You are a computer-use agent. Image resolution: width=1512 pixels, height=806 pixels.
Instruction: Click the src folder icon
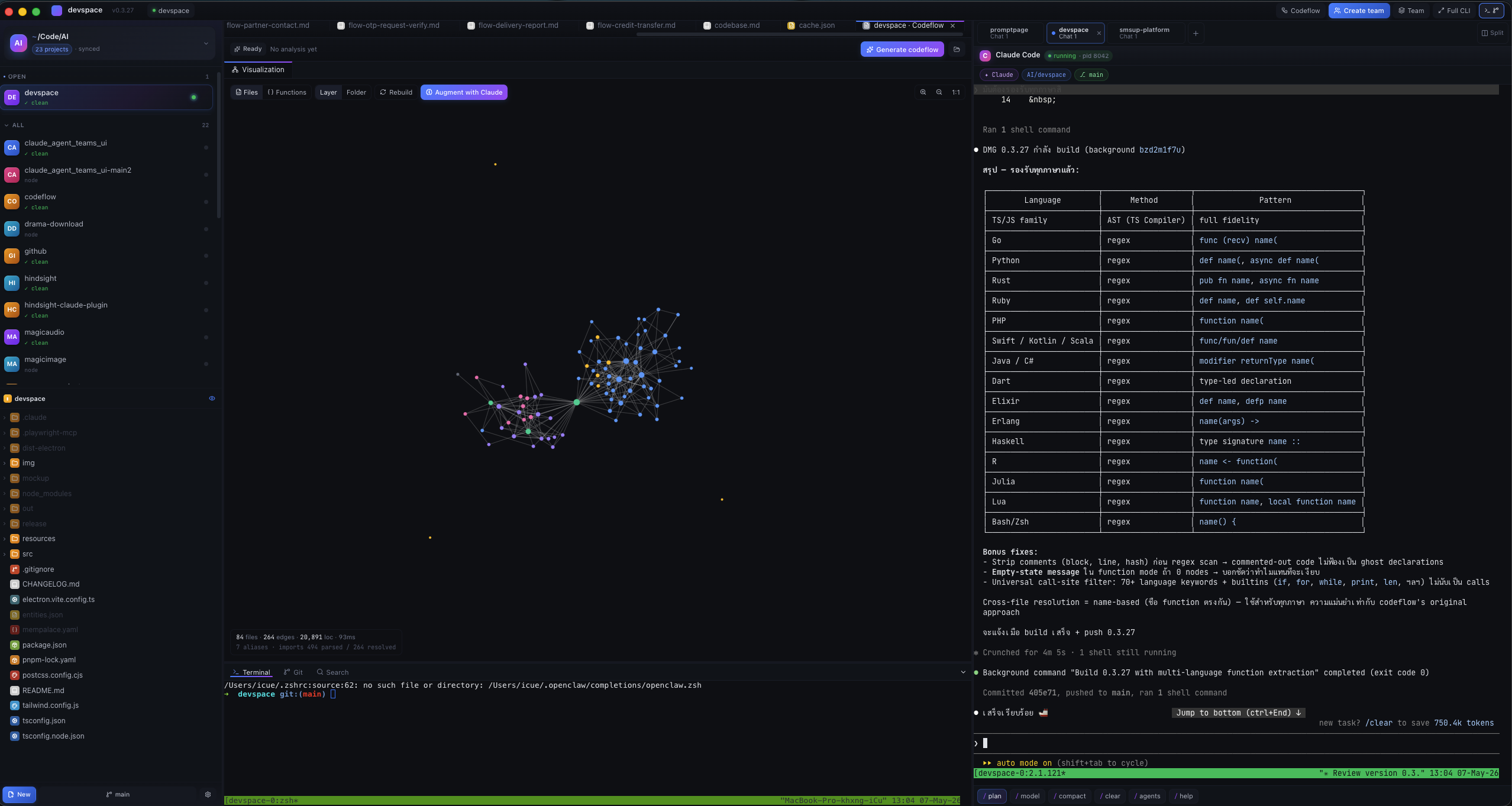click(15, 554)
